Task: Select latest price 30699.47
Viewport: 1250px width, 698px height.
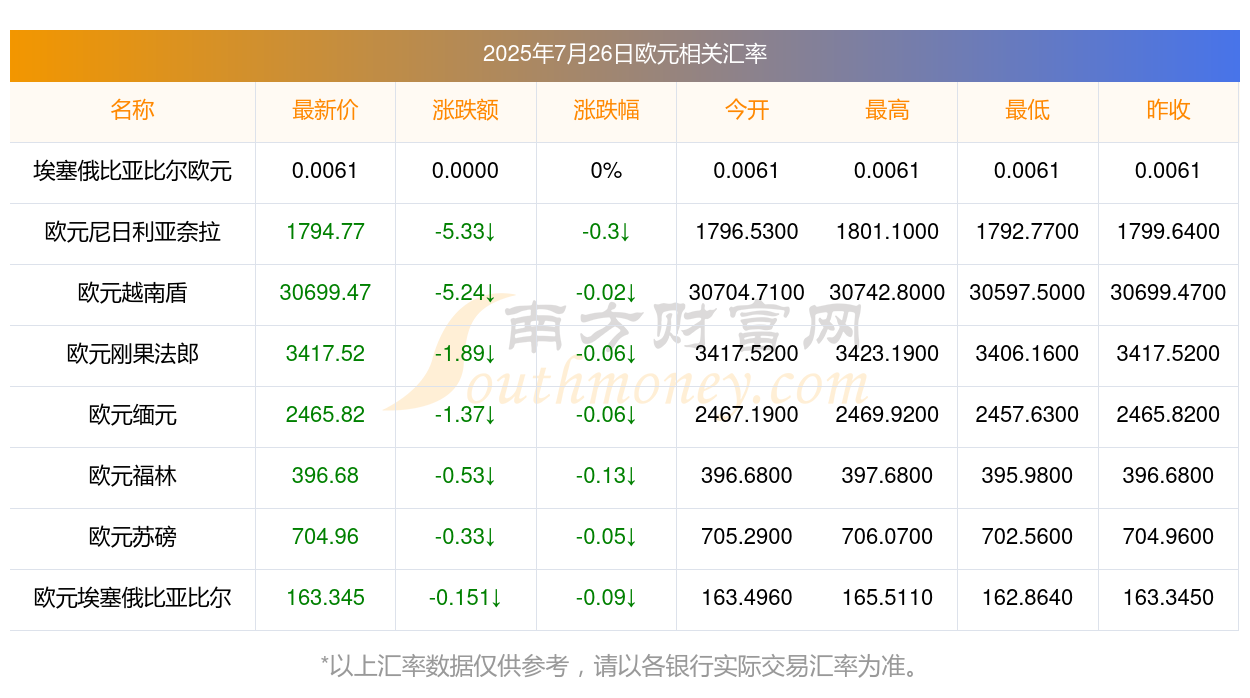Action: point(325,293)
